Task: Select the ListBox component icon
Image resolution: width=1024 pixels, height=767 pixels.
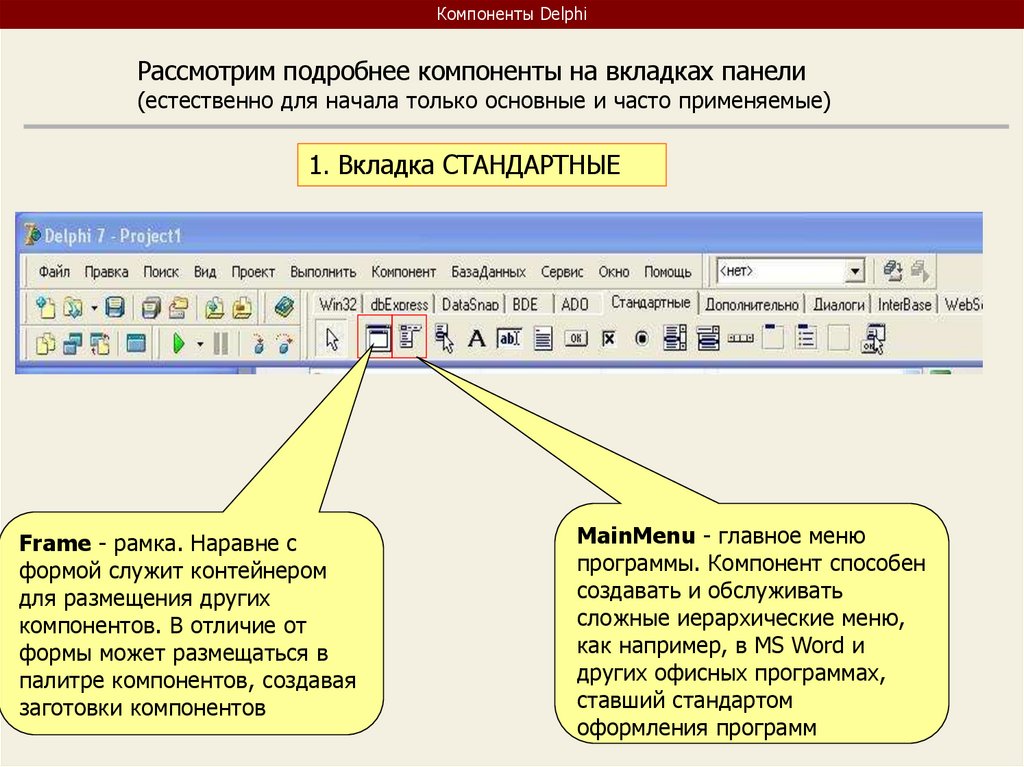Action: (x=675, y=338)
